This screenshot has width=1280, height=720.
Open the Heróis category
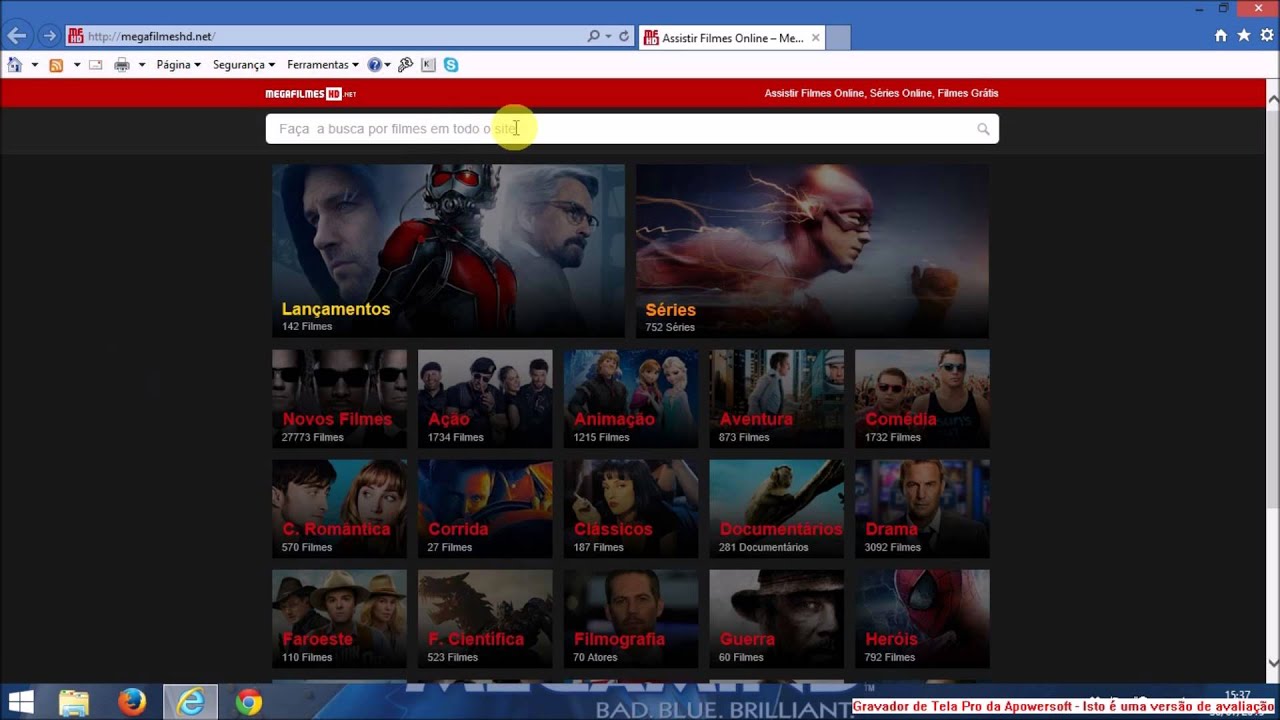tap(922, 618)
